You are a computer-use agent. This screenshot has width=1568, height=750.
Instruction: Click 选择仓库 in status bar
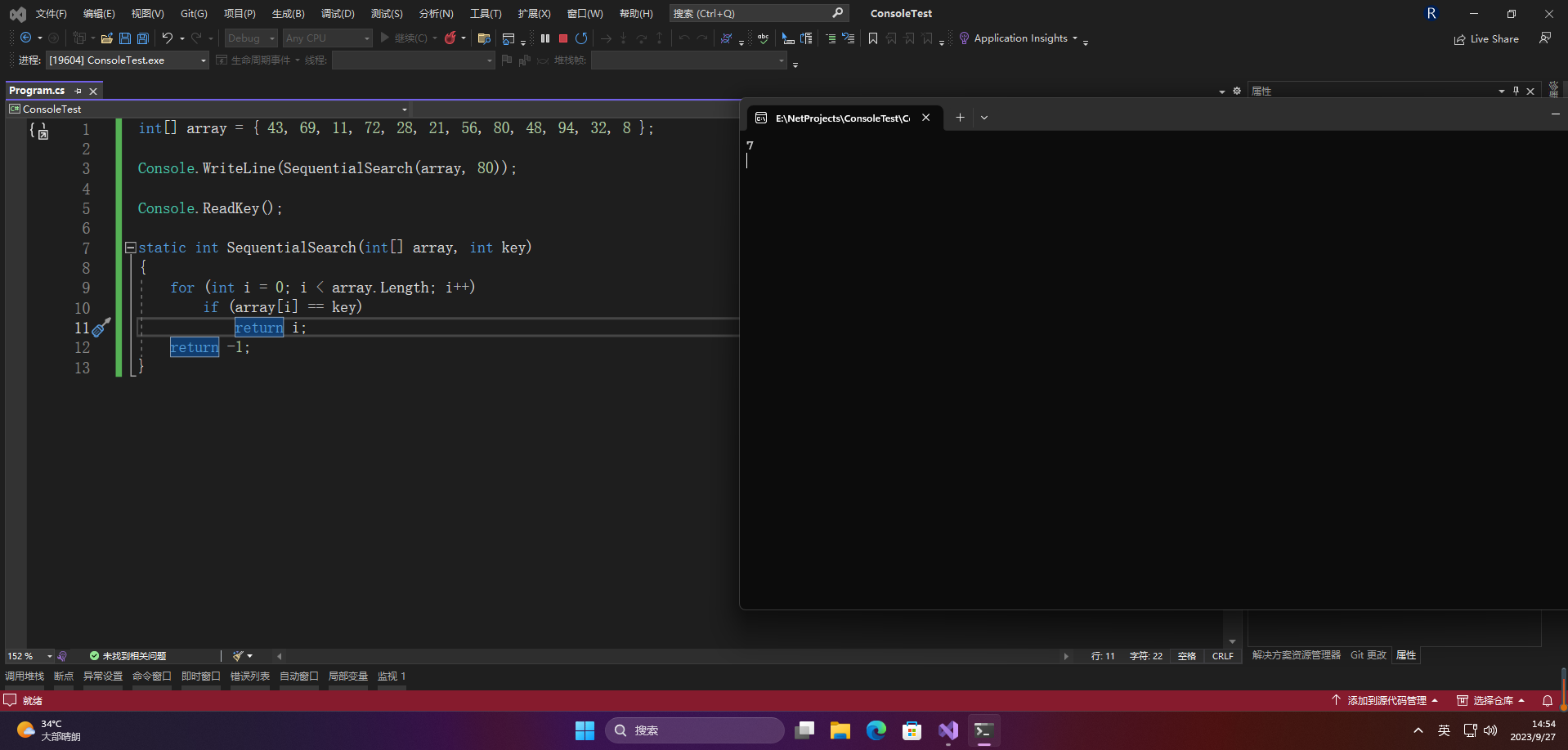1492,700
